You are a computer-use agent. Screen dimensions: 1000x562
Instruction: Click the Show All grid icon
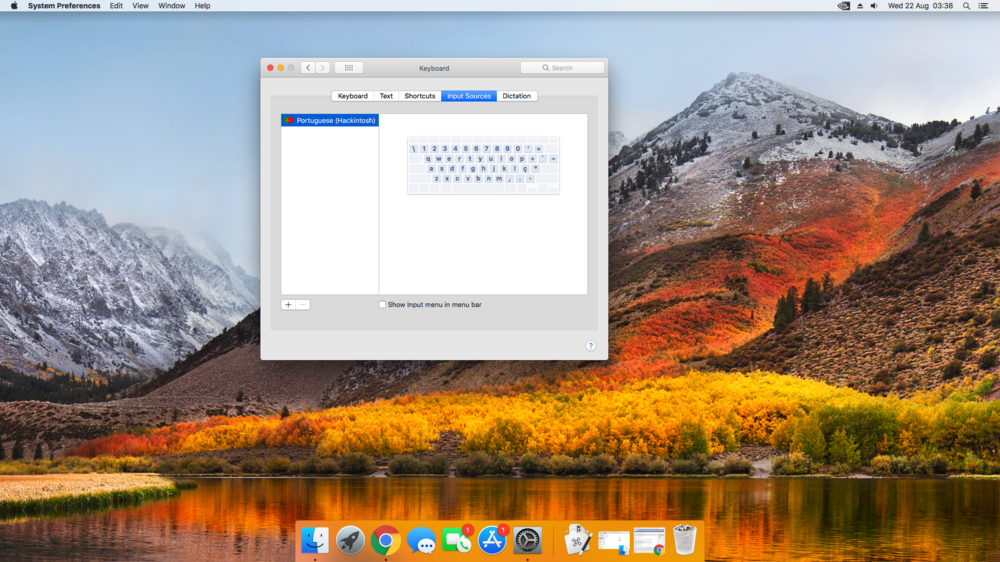[x=348, y=68]
